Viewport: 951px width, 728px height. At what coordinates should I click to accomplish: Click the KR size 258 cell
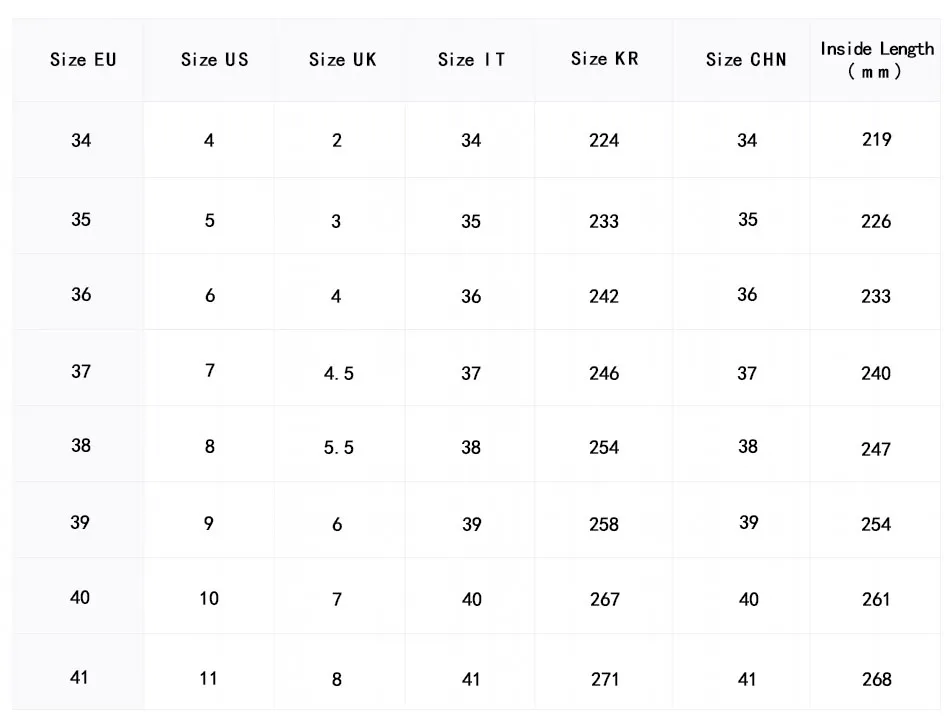click(x=604, y=525)
